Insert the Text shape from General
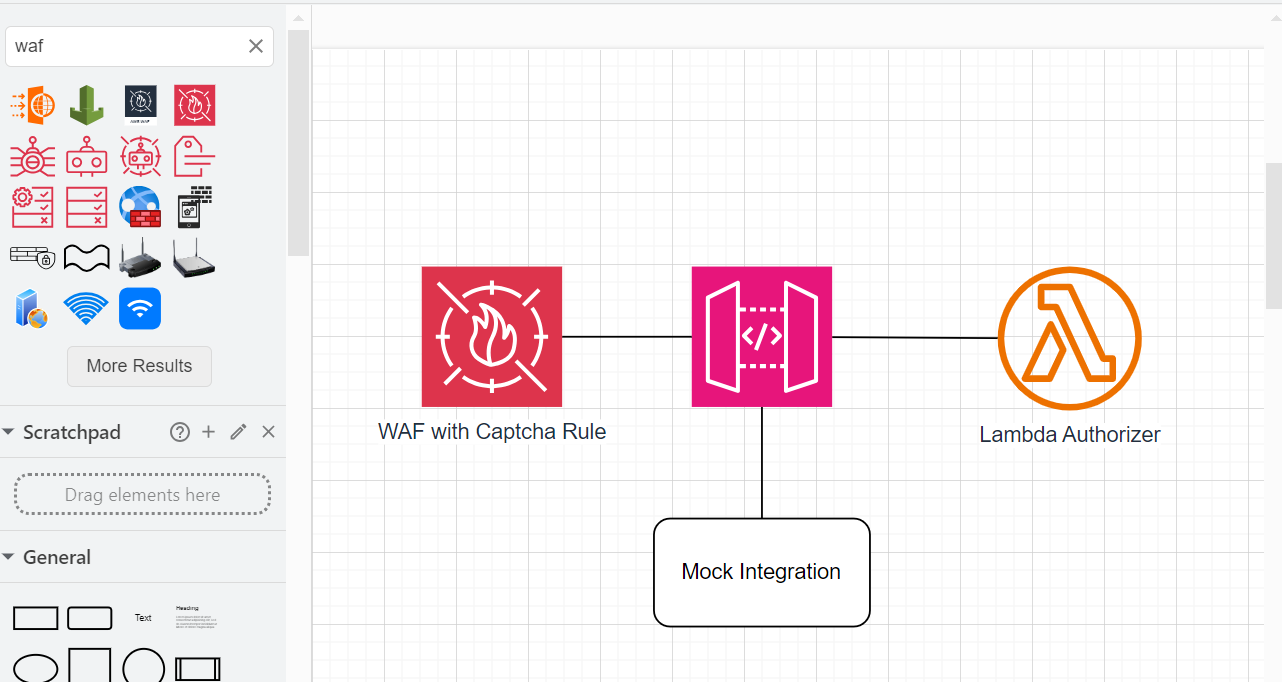 [x=143, y=618]
